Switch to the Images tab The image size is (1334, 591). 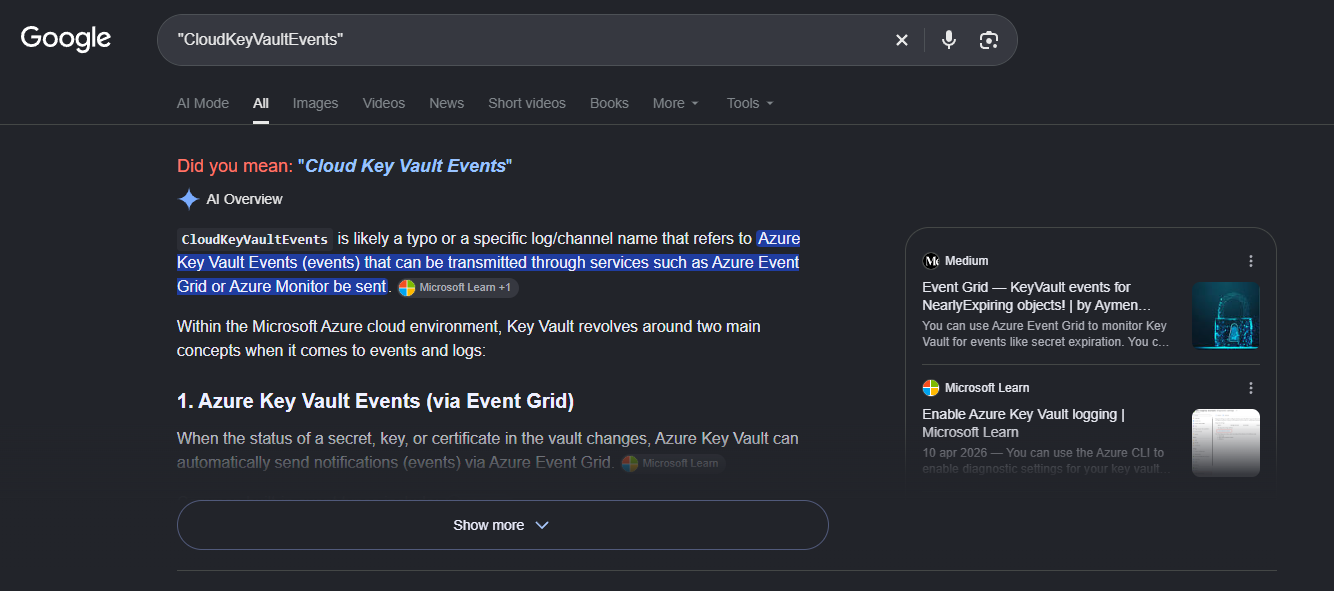[315, 103]
